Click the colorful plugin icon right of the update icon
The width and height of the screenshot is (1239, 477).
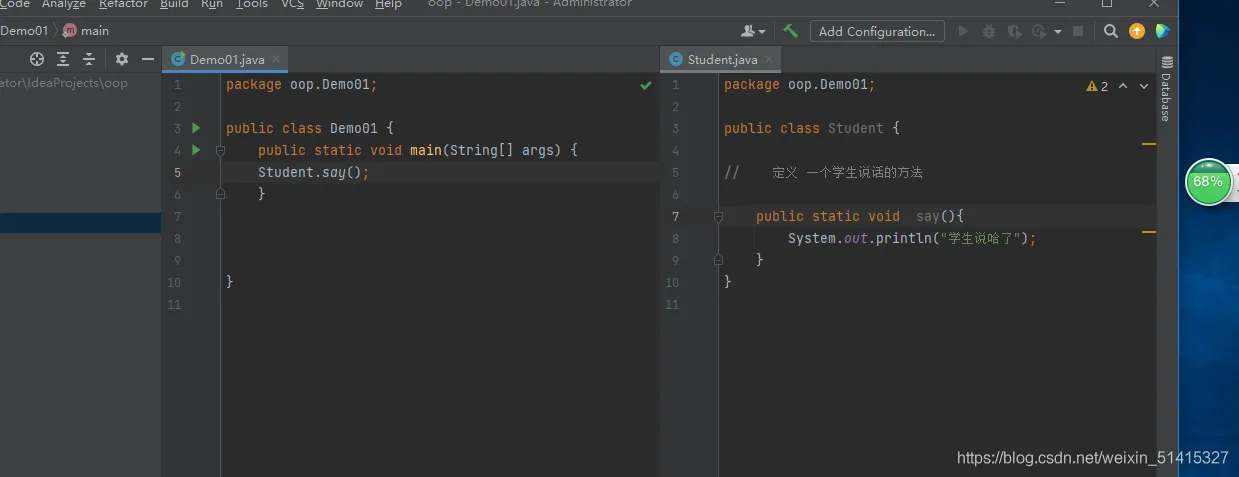click(1163, 31)
